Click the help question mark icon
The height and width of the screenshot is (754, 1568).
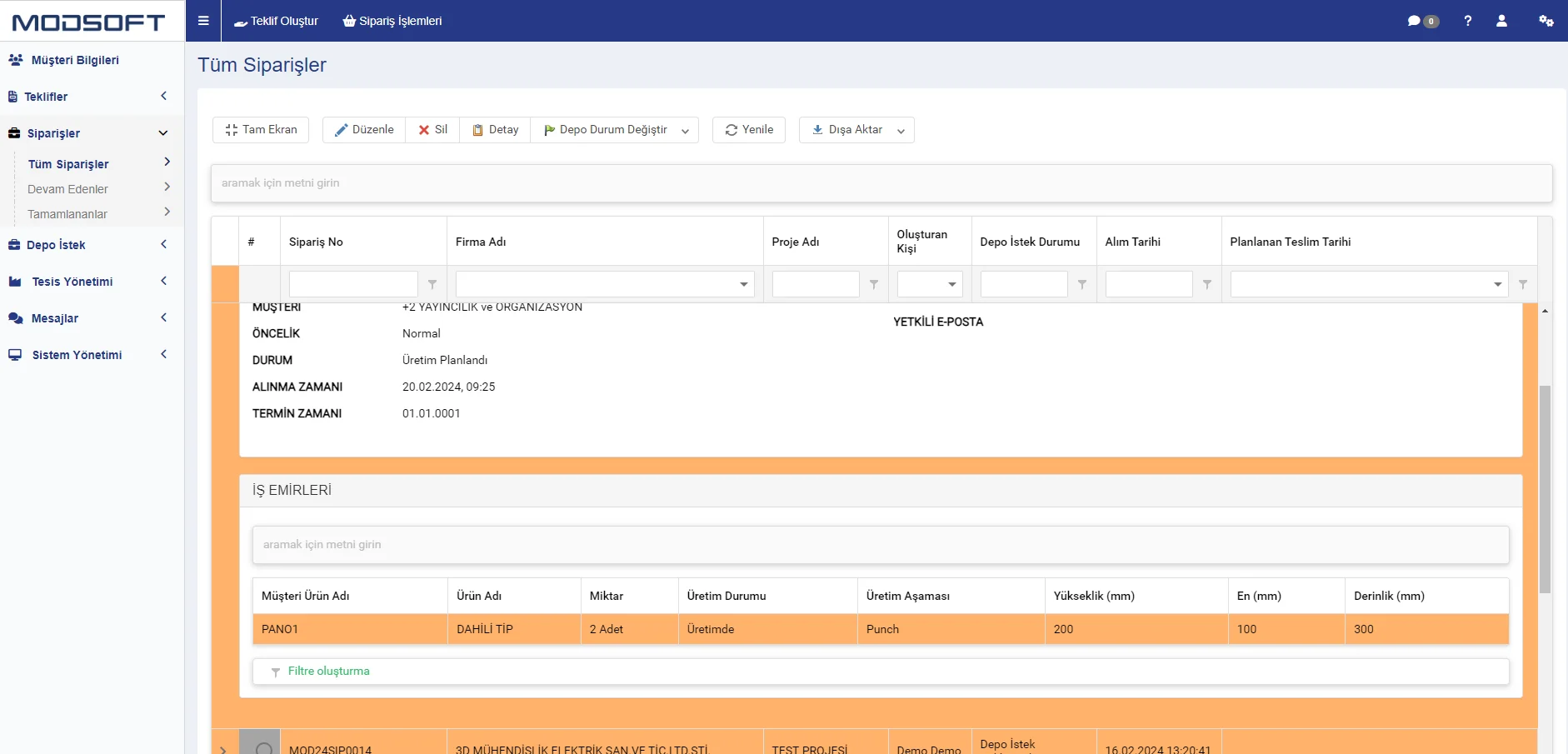(x=1467, y=21)
